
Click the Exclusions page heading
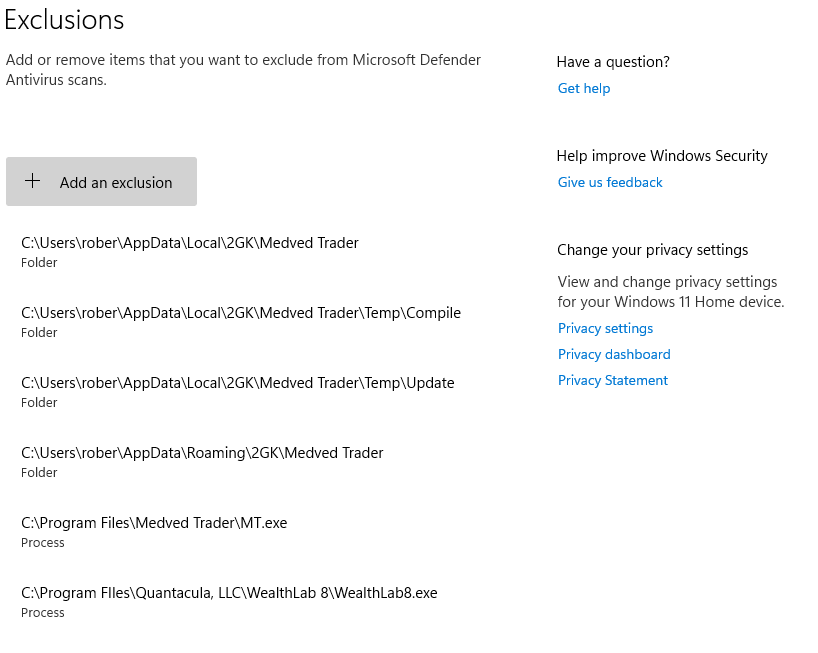click(64, 20)
